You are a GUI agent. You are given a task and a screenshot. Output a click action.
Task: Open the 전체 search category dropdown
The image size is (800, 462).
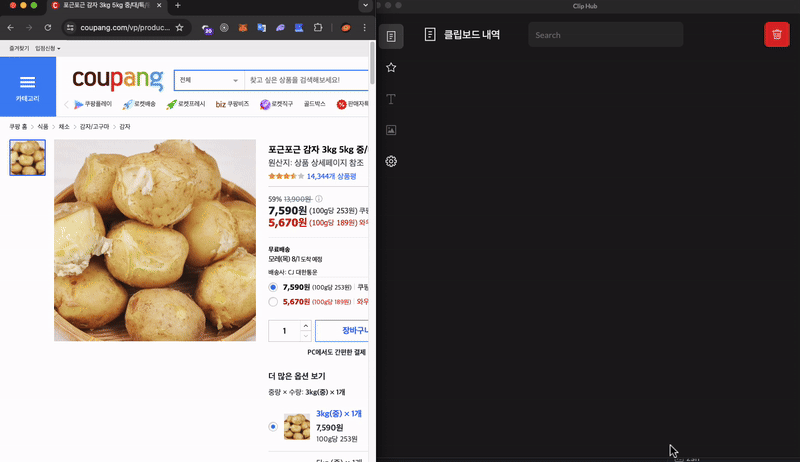coord(209,80)
